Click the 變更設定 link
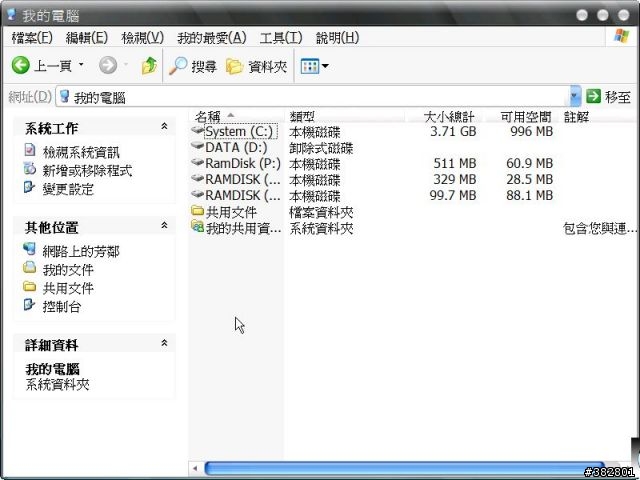Image resolution: width=640 pixels, height=480 pixels. pyautogui.click(x=68, y=189)
